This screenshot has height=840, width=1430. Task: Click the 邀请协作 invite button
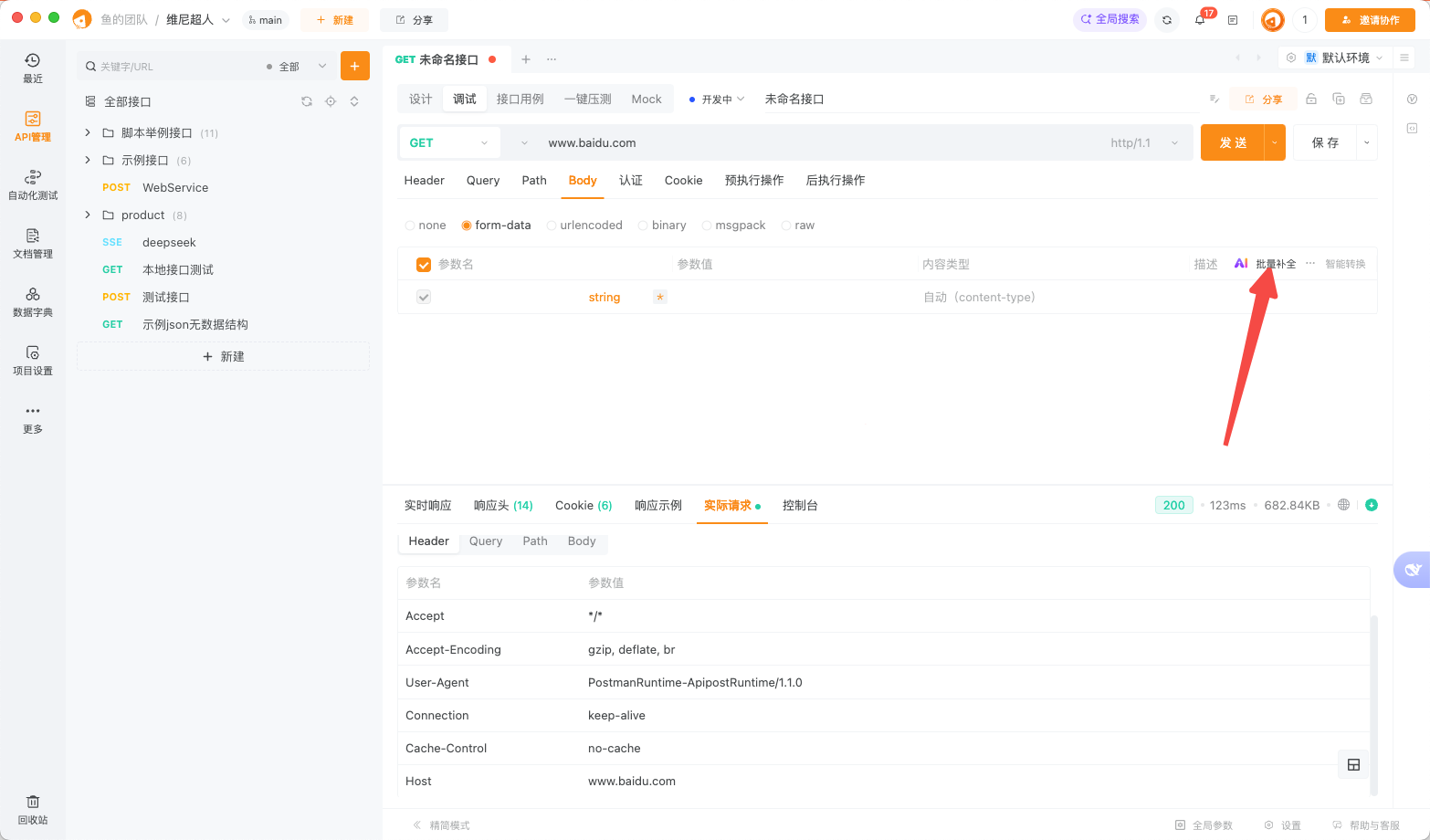click(x=1370, y=19)
